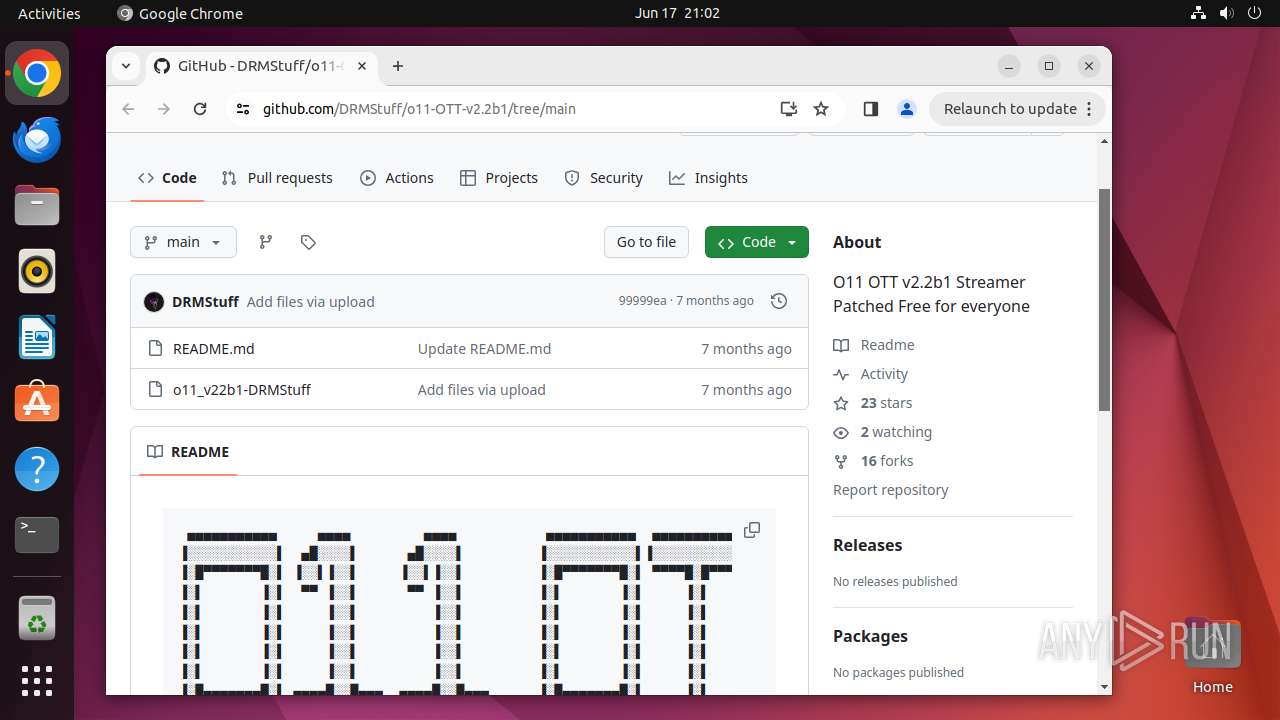Reload the current GitHub page
Viewport: 1280px width, 720px height.
(x=200, y=109)
